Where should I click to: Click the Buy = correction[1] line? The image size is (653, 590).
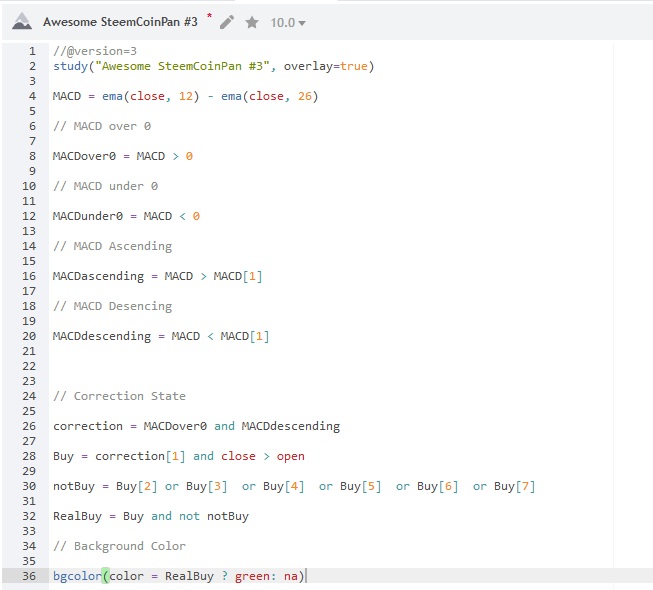coord(179,456)
